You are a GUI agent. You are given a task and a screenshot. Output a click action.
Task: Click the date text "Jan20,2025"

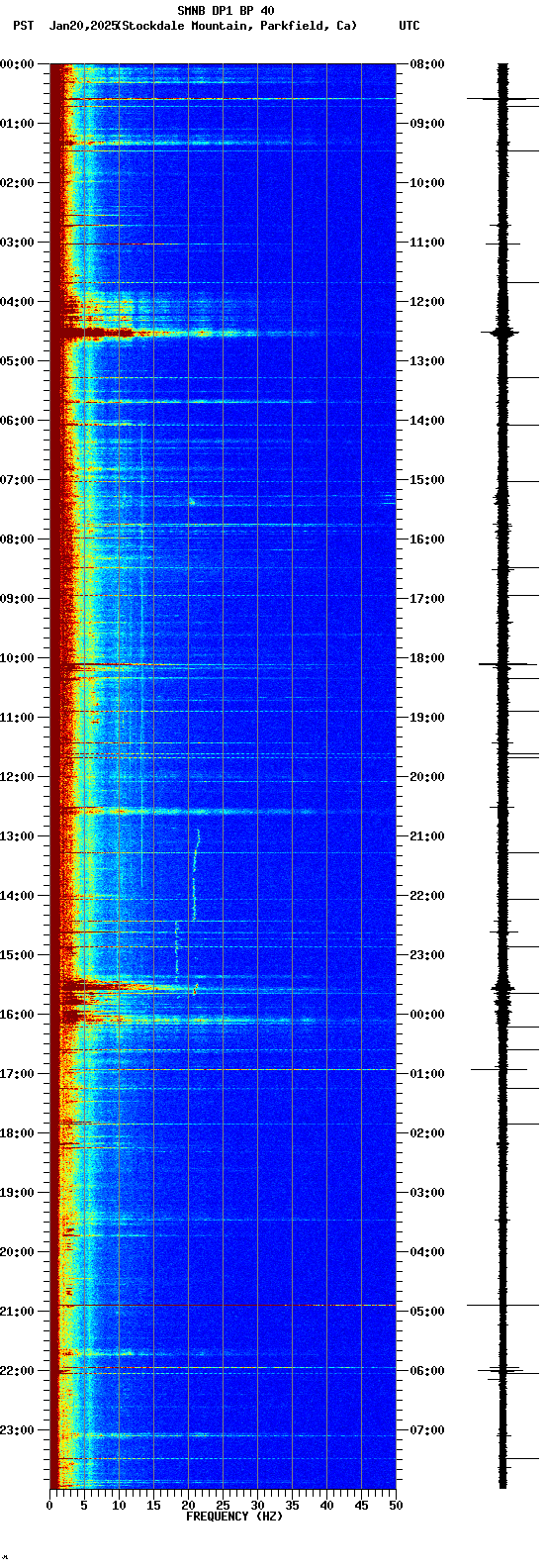coord(82,26)
